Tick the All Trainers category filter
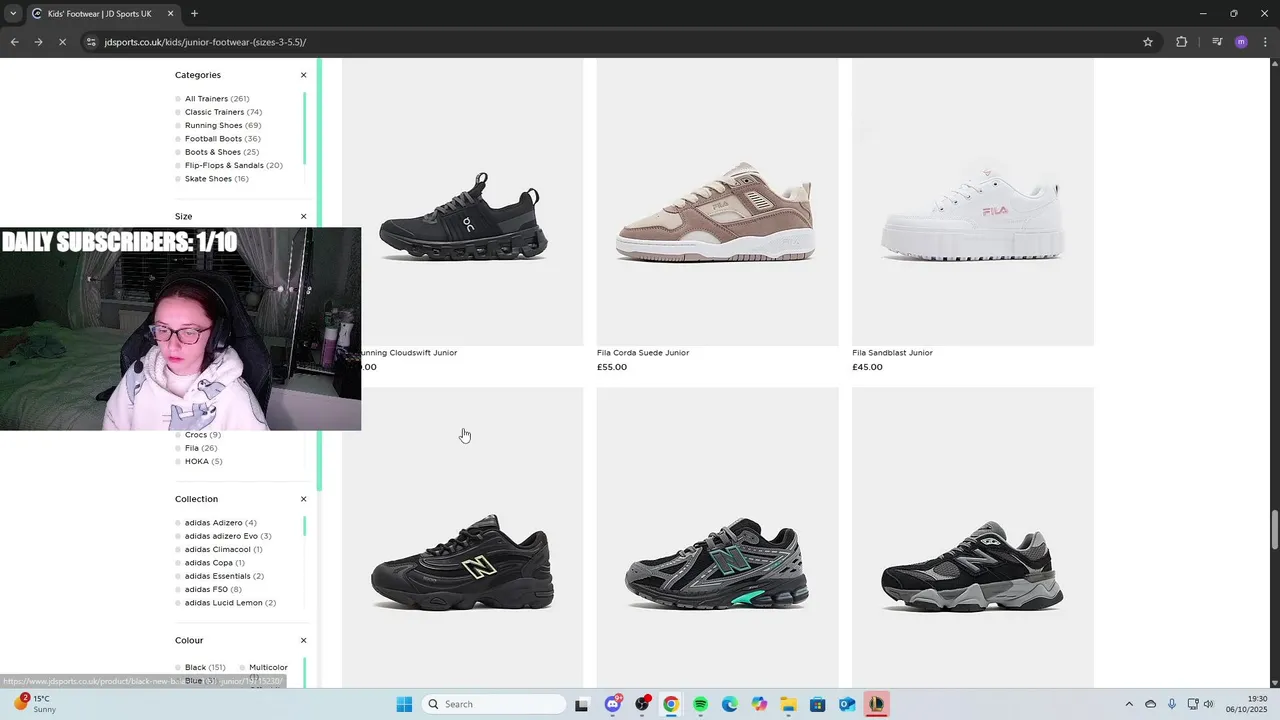This screenshot has height=720, width=1280. (178, 99)
